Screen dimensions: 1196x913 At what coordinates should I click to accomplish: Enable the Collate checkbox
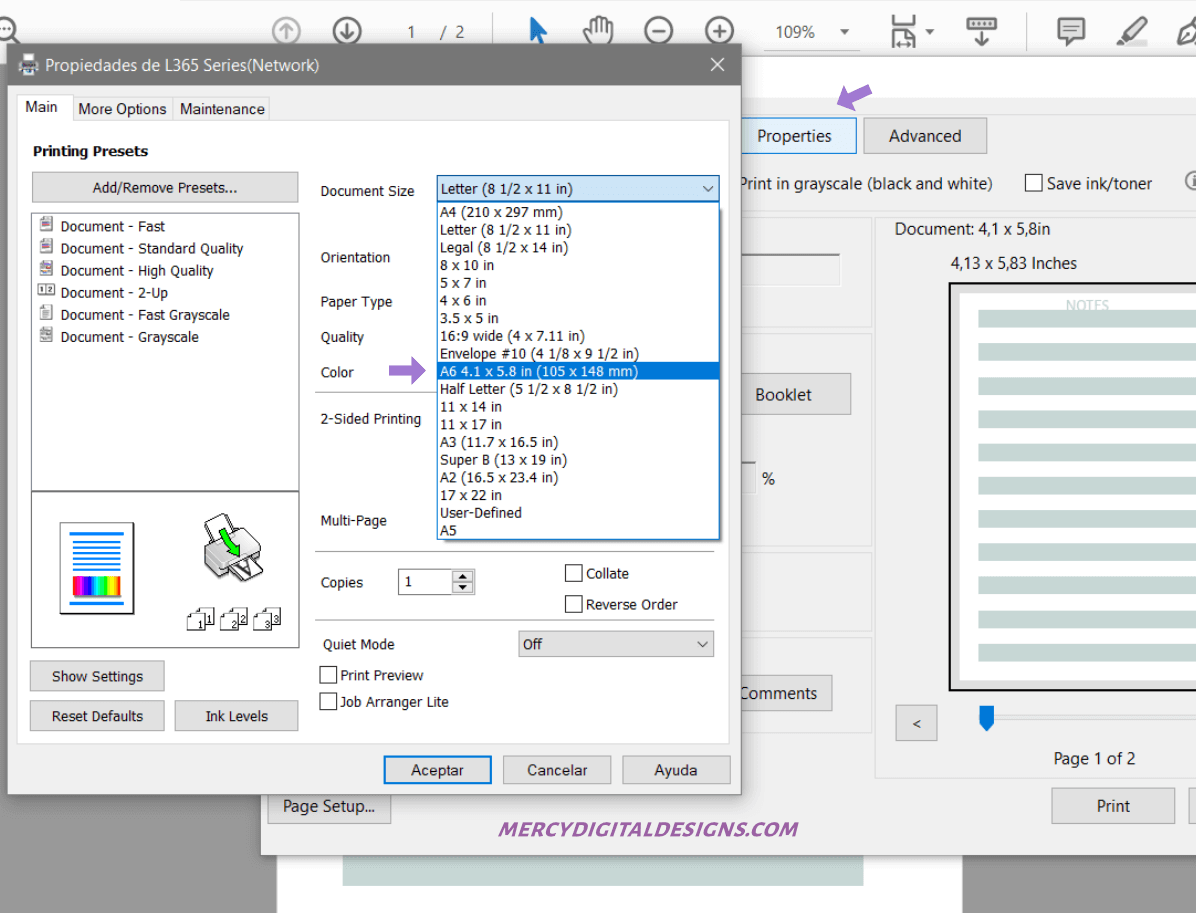573,573
